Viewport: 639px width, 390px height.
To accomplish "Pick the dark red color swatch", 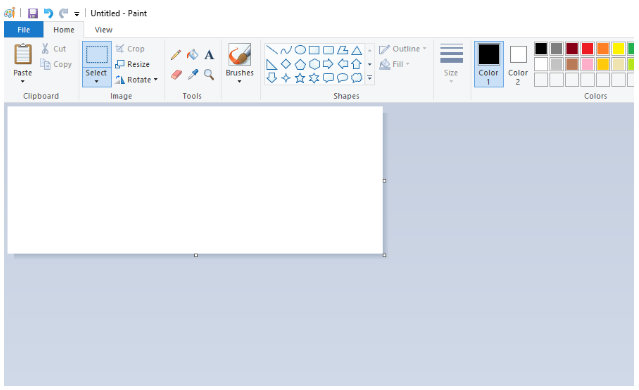I will [572, 48].
